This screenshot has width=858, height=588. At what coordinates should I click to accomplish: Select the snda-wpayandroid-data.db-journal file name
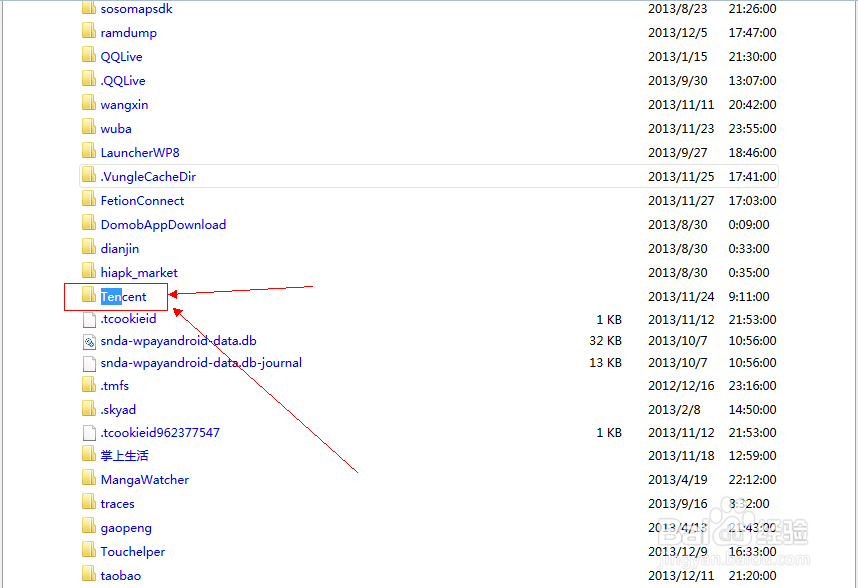tap(201, 363)
